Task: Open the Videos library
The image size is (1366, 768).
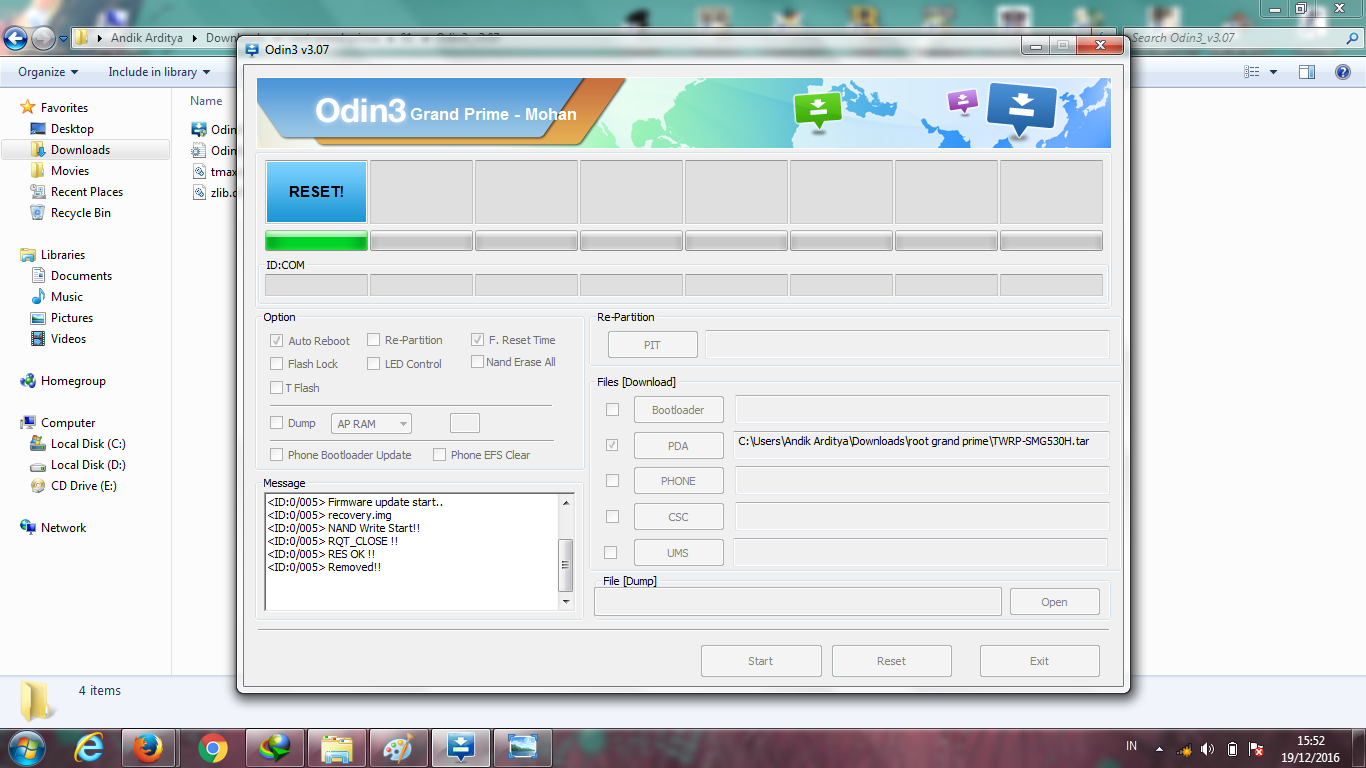Action: 68,339
